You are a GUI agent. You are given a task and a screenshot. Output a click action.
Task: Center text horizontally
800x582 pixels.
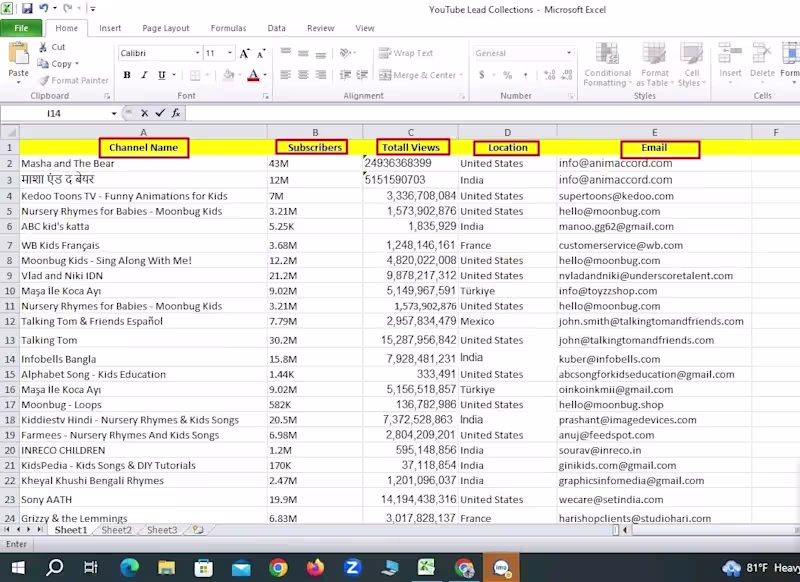[x=303, y=75]
